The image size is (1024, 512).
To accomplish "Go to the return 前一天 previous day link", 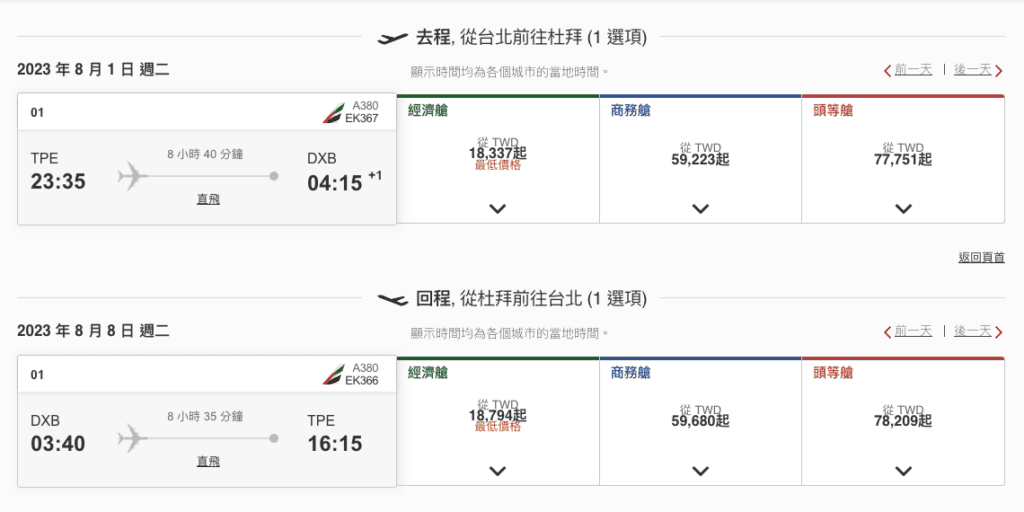I will point(913,332).
